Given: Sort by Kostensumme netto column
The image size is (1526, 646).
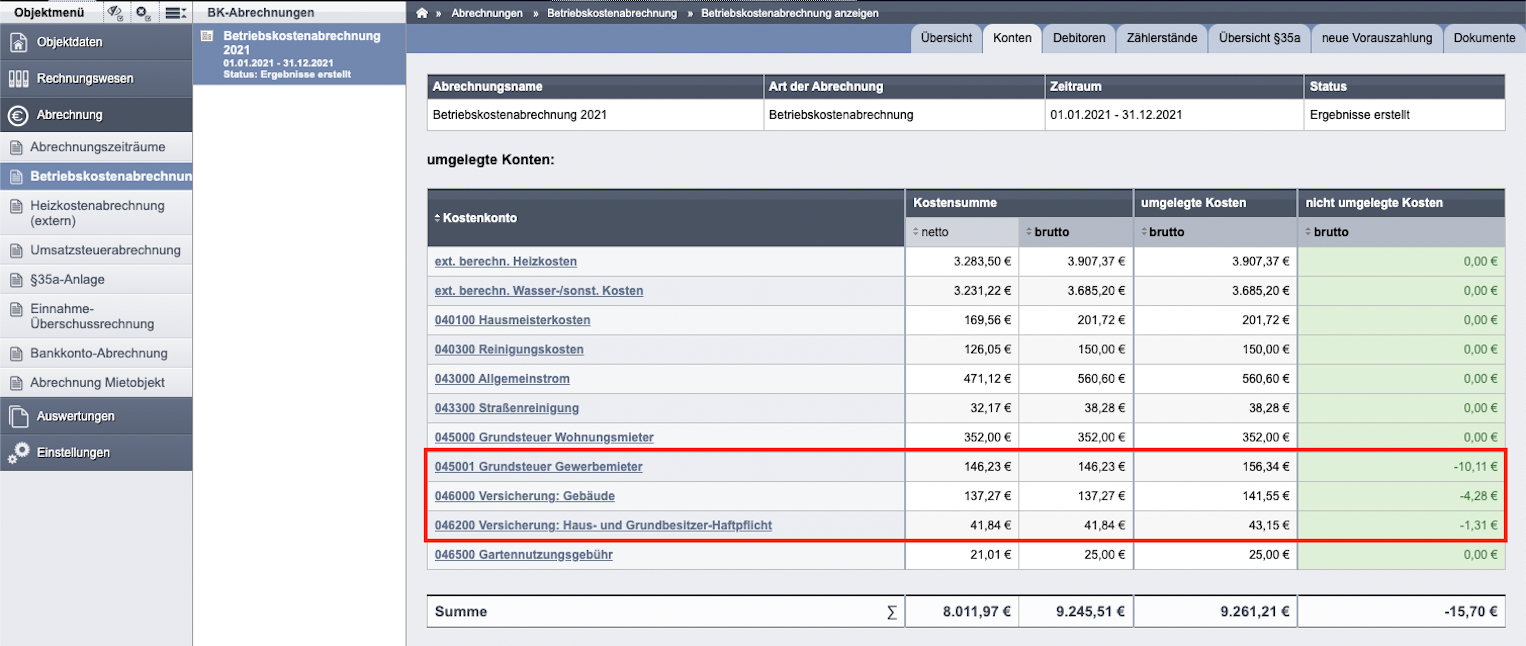Looking at the screenshot, I should click(x=915, y=232).
